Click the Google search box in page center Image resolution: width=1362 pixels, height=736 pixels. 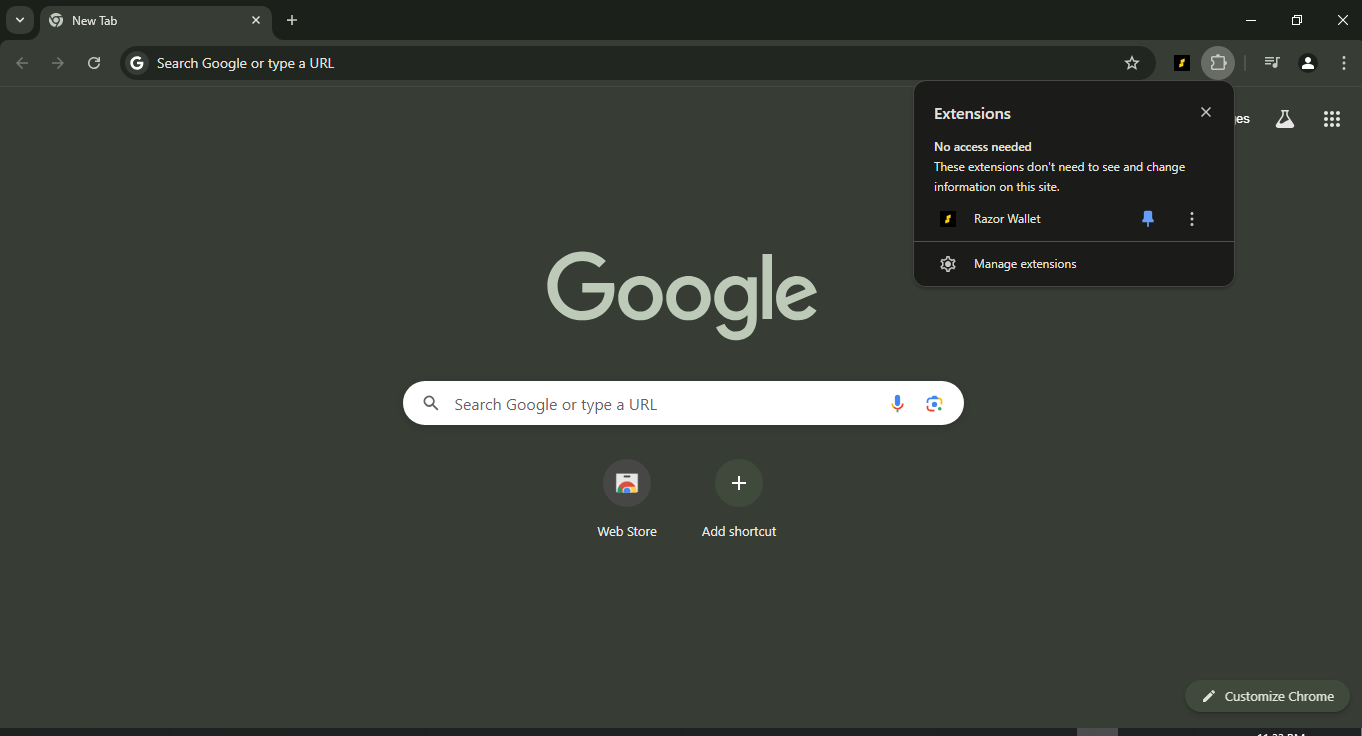(660, 404)
